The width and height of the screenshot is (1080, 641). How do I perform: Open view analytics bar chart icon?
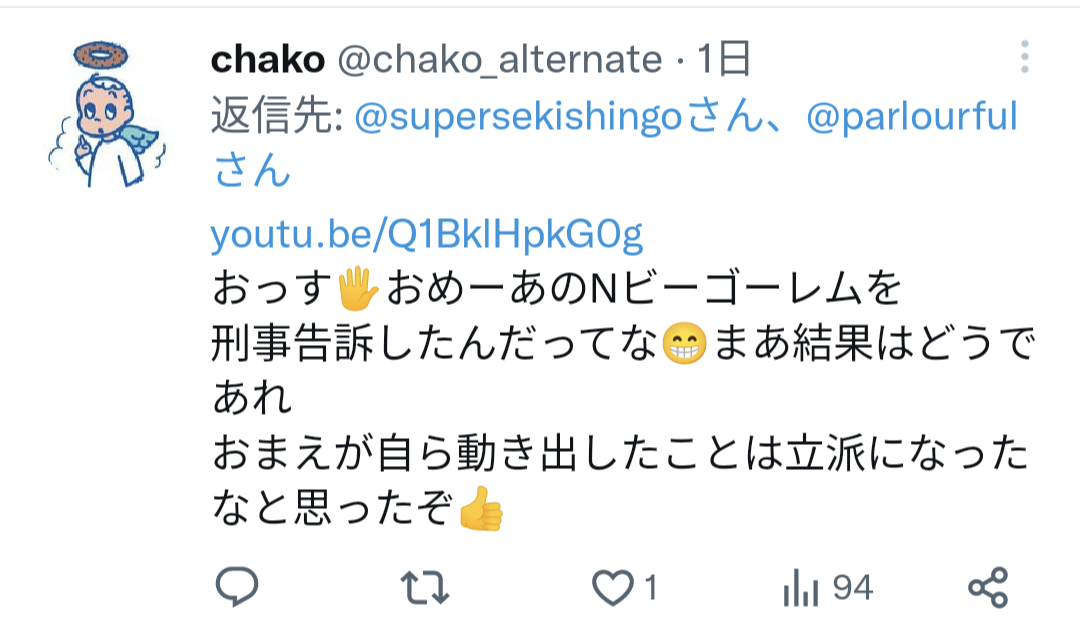click(800, 588)
